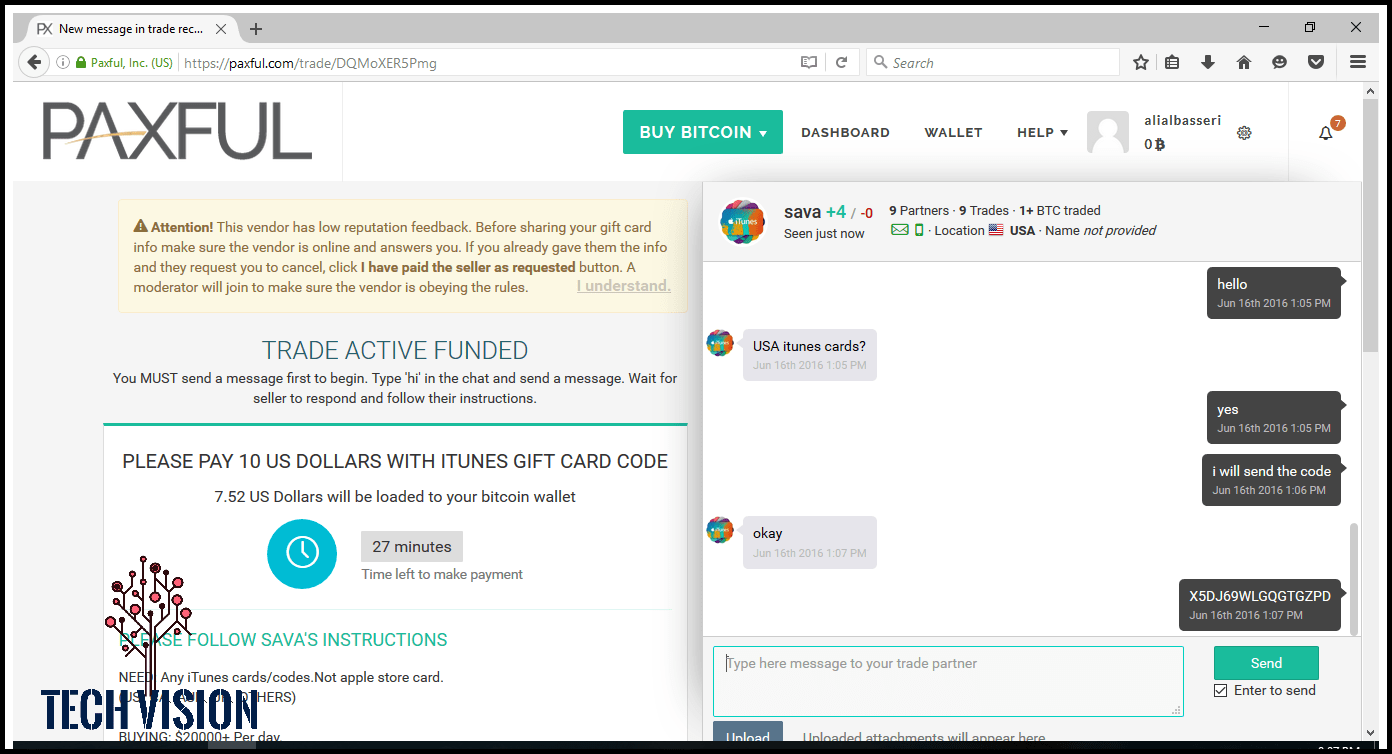Open the downloads arrow icon
The width and height of the screenshot is (1392, 754).
1208,62
